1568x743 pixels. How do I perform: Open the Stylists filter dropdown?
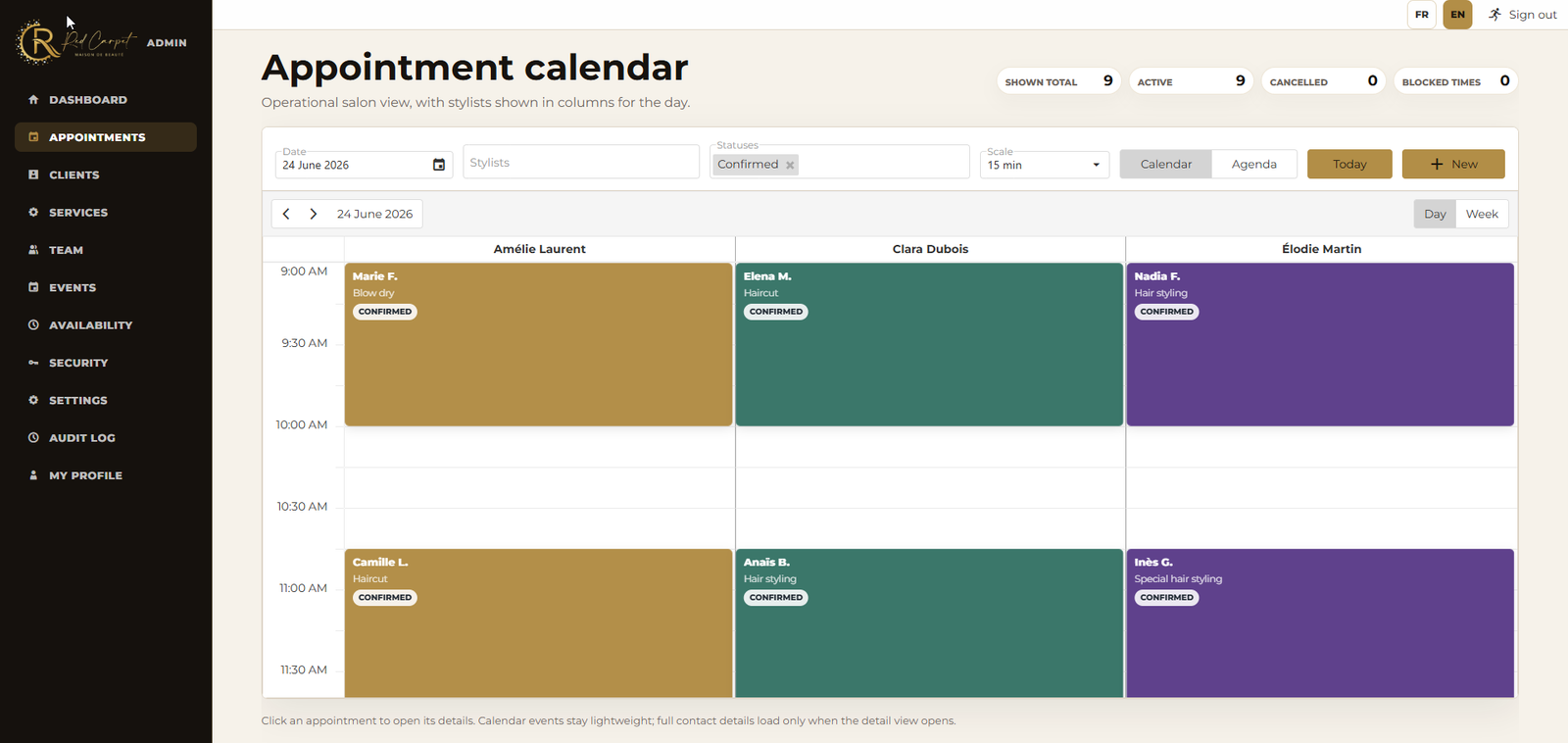[x=581, y=162]
